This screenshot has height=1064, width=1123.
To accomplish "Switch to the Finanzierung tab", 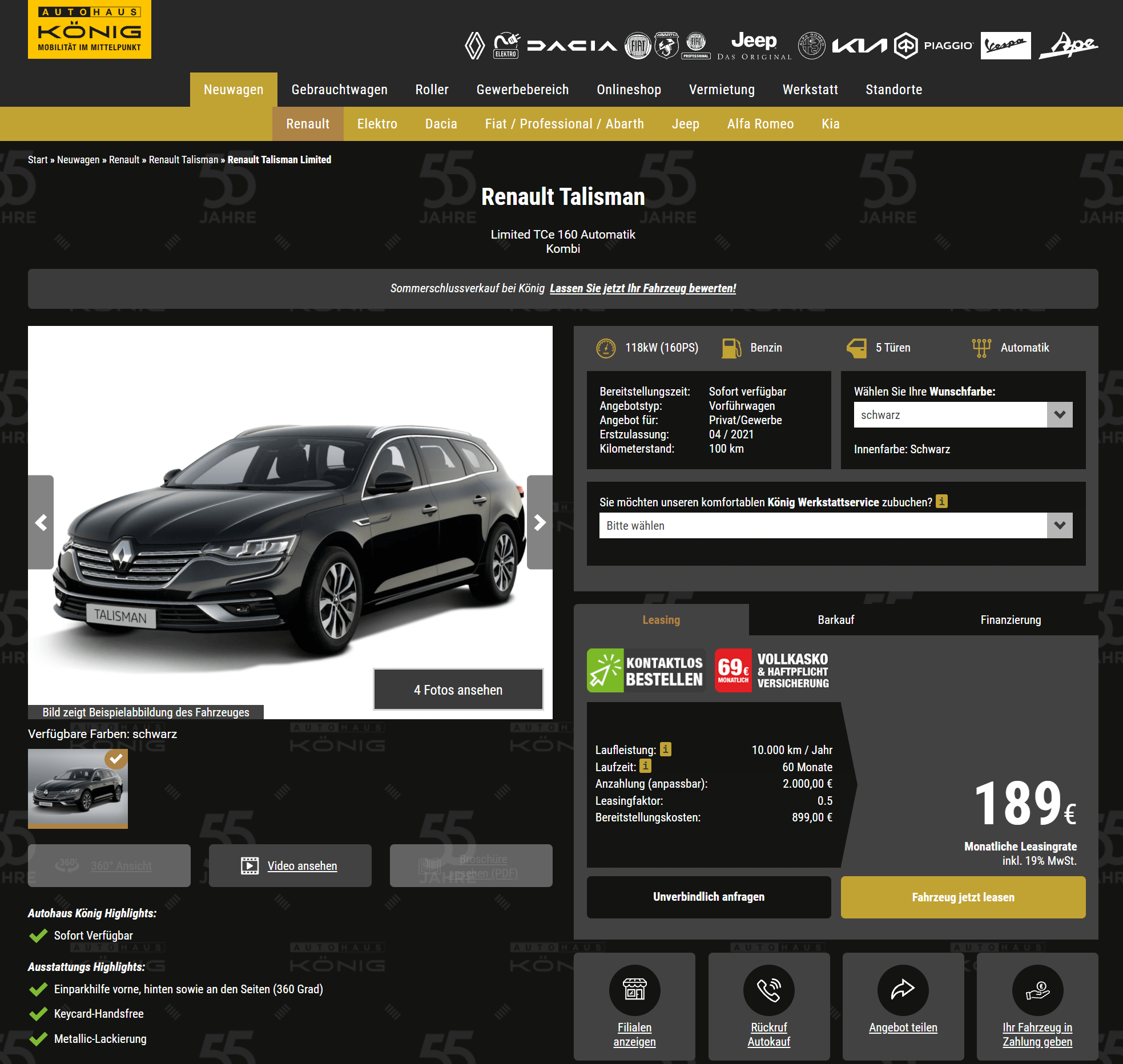I will (1011, 620).
